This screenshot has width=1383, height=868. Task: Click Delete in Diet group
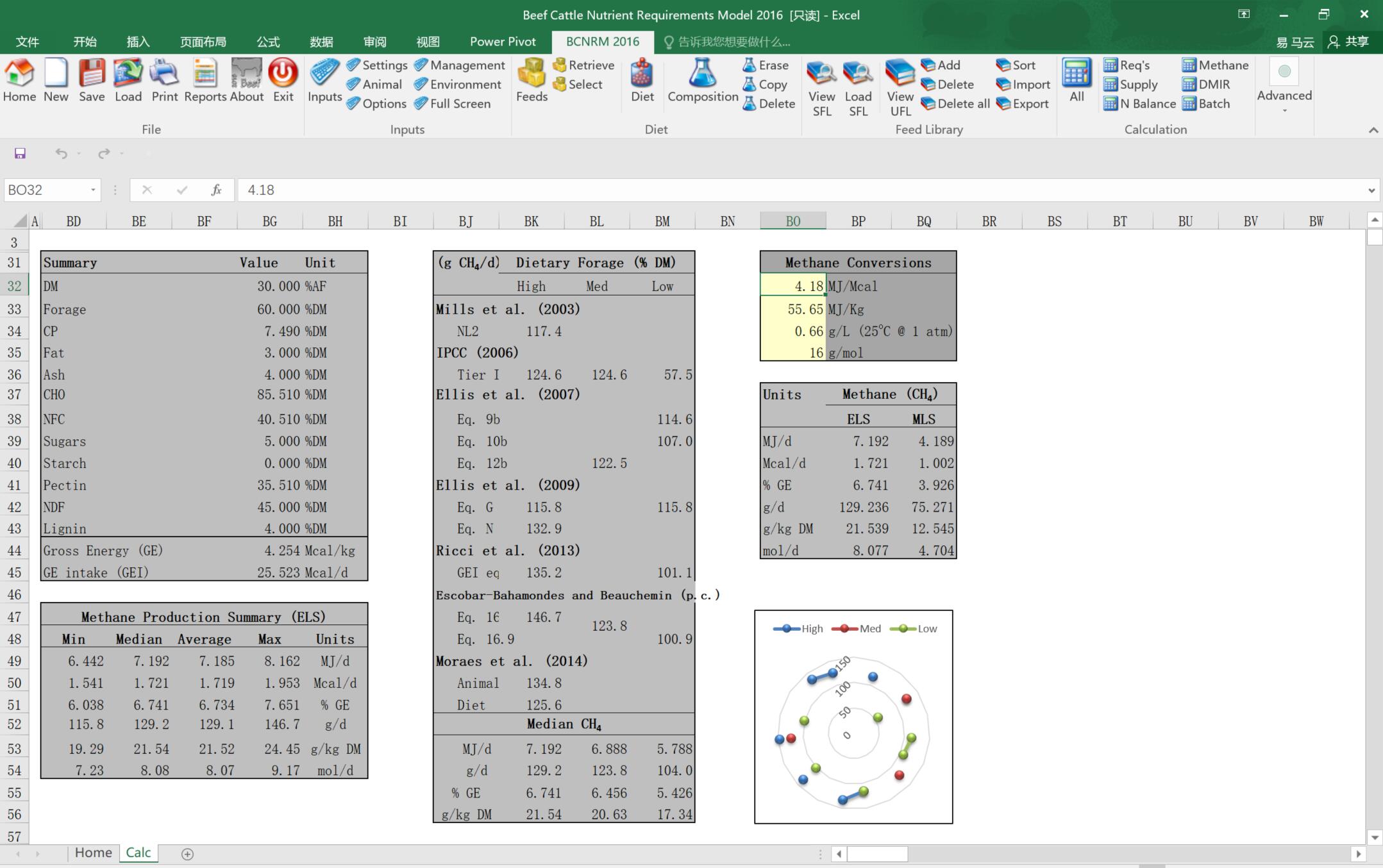tap(769, 103)
